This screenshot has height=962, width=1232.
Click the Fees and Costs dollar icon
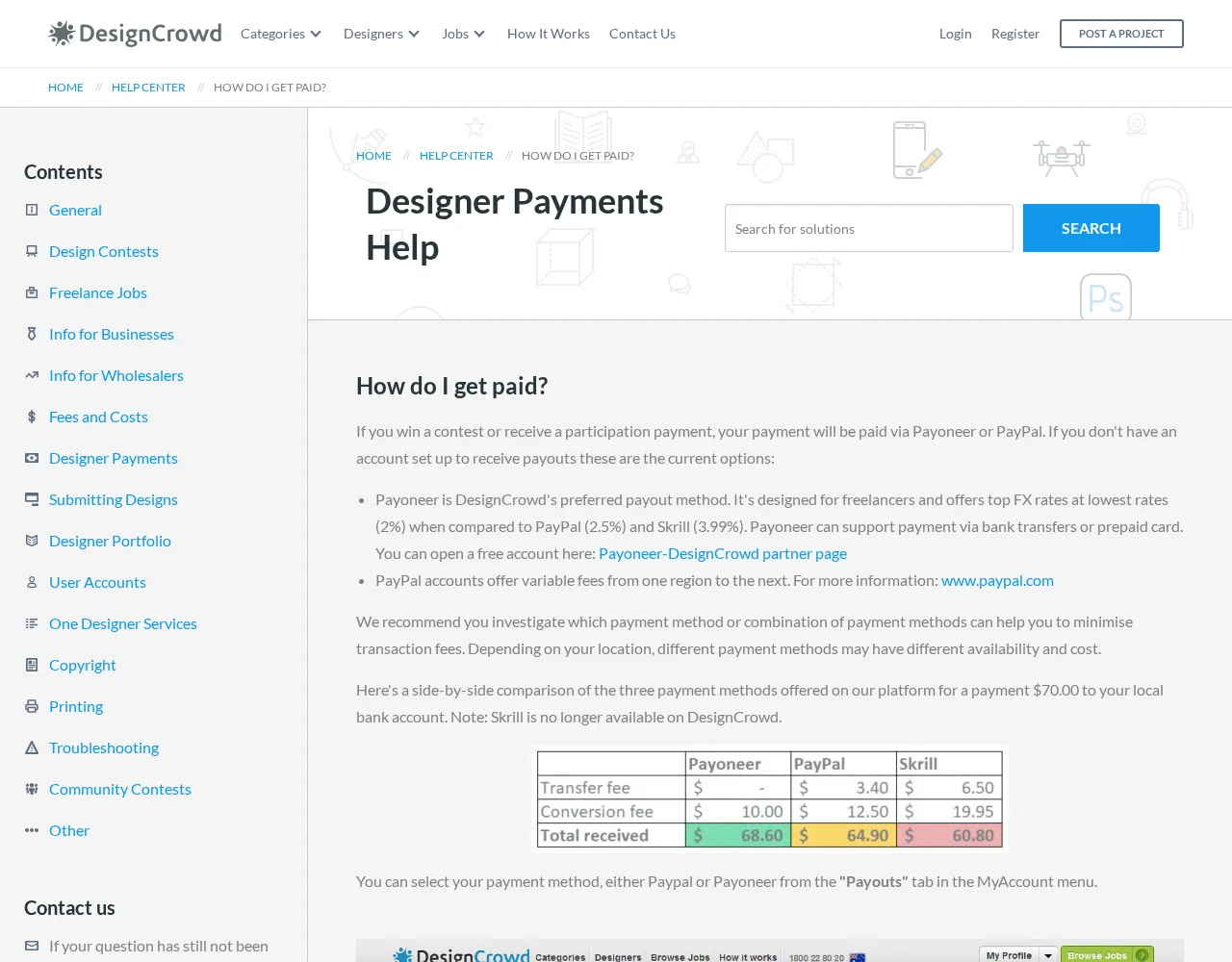coord(32,417)
